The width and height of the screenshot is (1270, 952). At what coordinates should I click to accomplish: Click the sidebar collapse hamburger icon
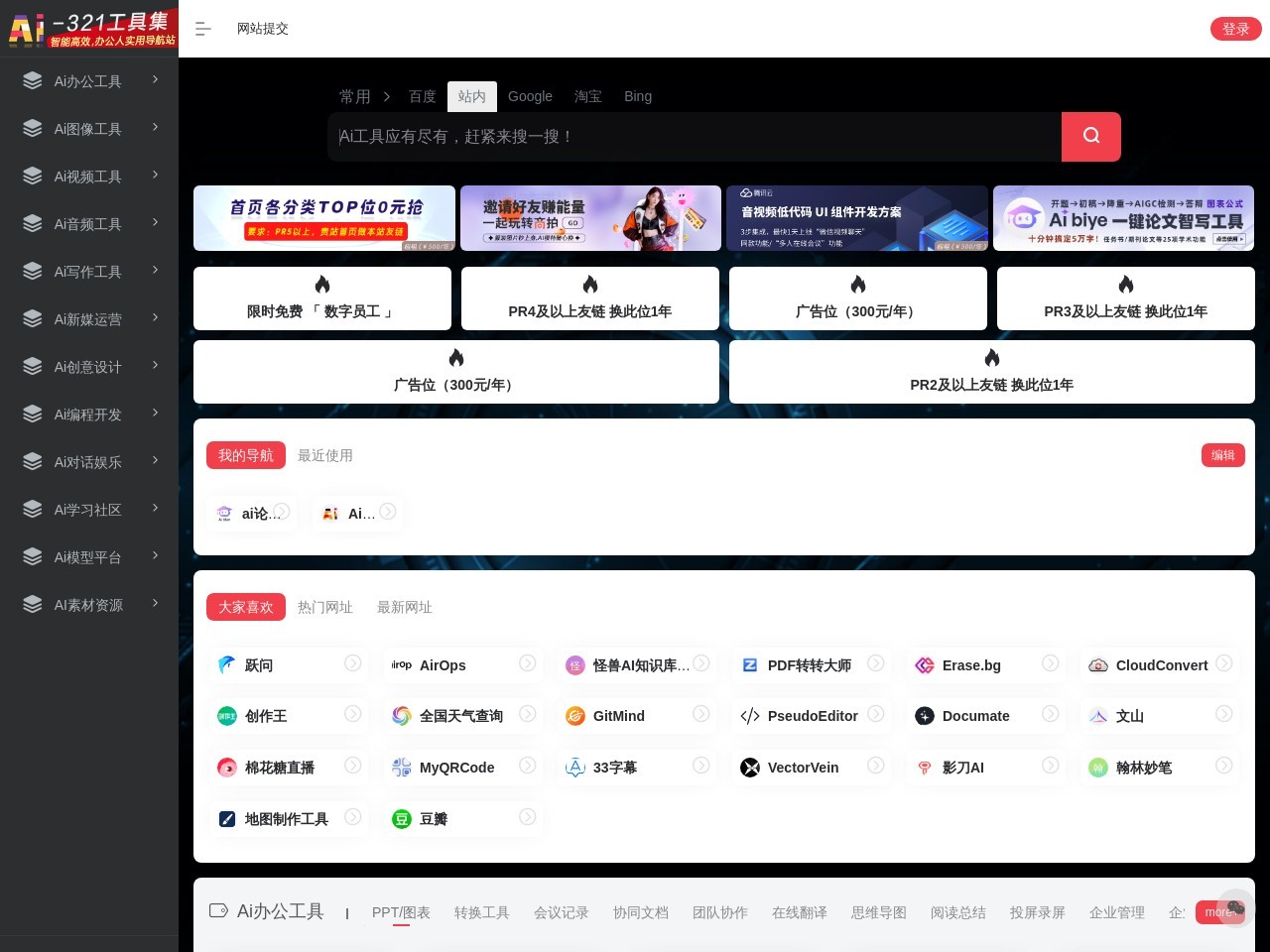[203, 29]
